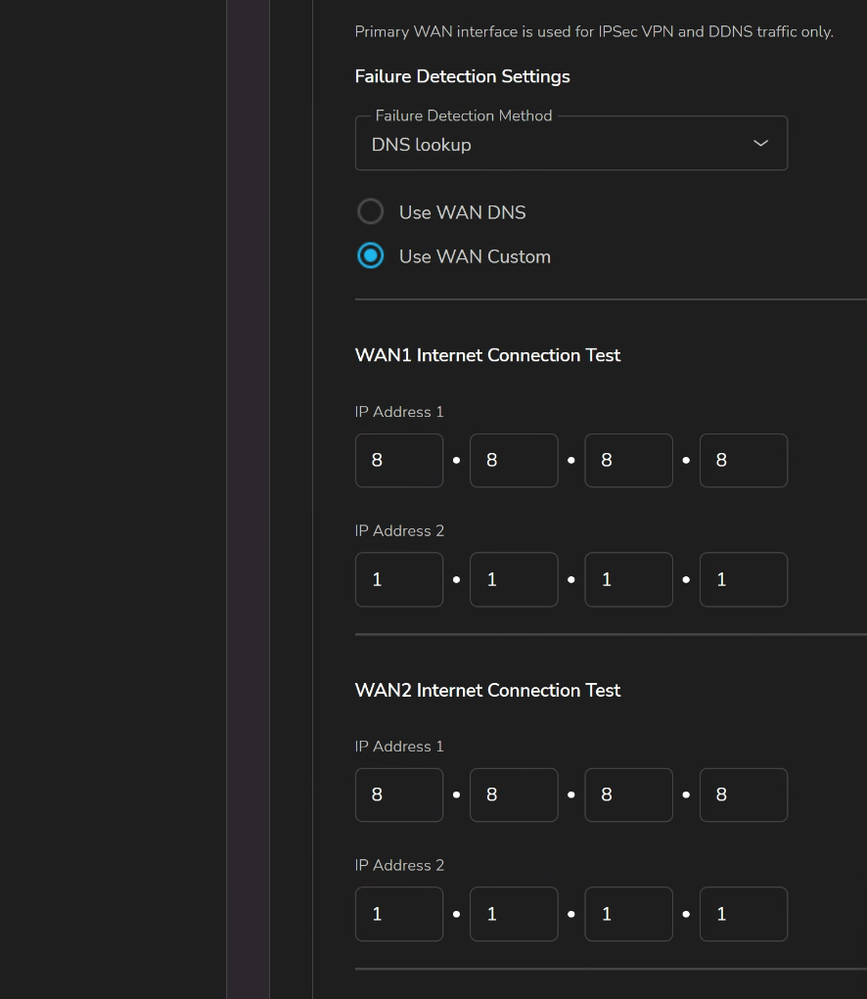Click second octet of WAN2 IP Address 2
867x999 pixels.
514,914
